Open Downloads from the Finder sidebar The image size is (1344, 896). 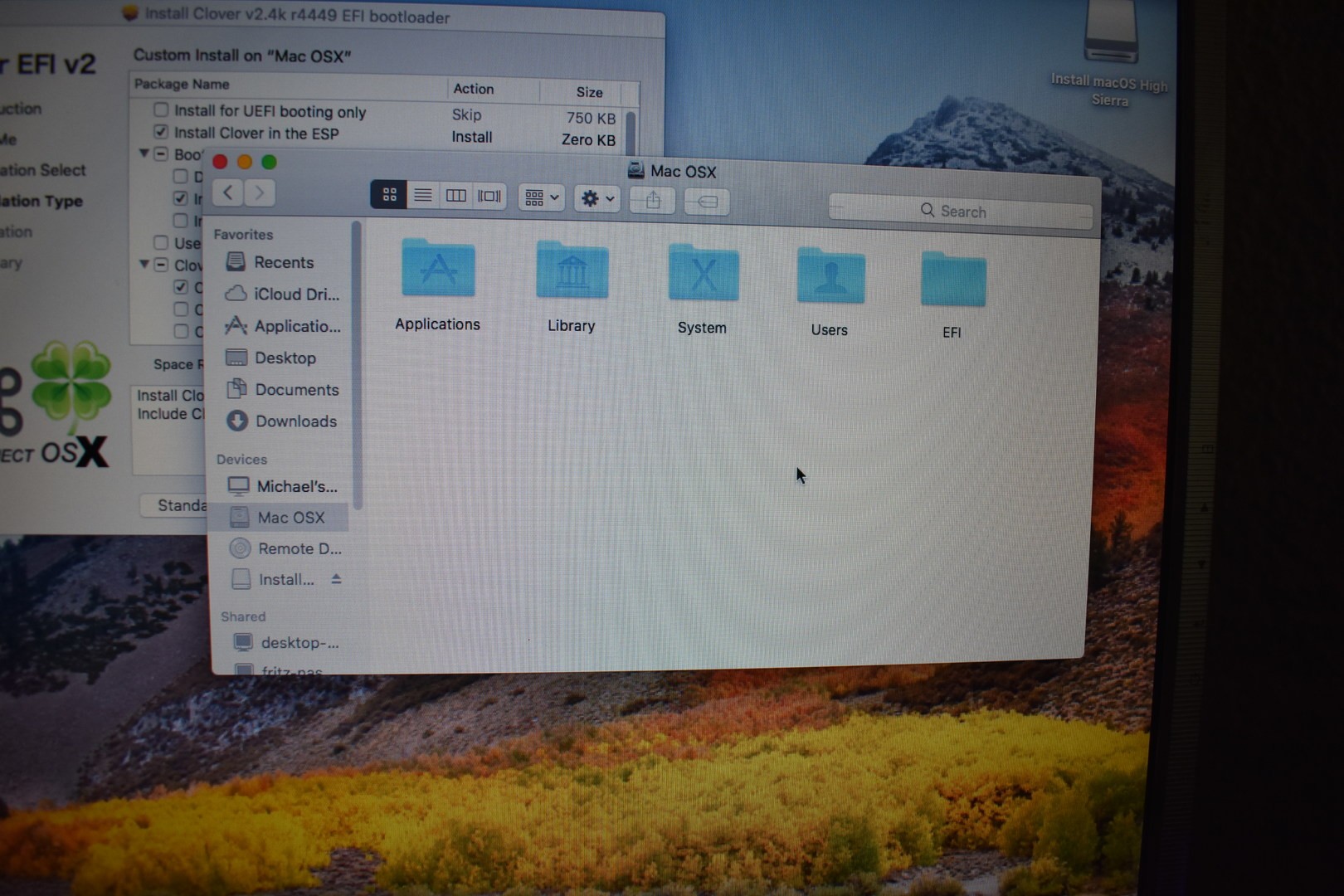280,421
